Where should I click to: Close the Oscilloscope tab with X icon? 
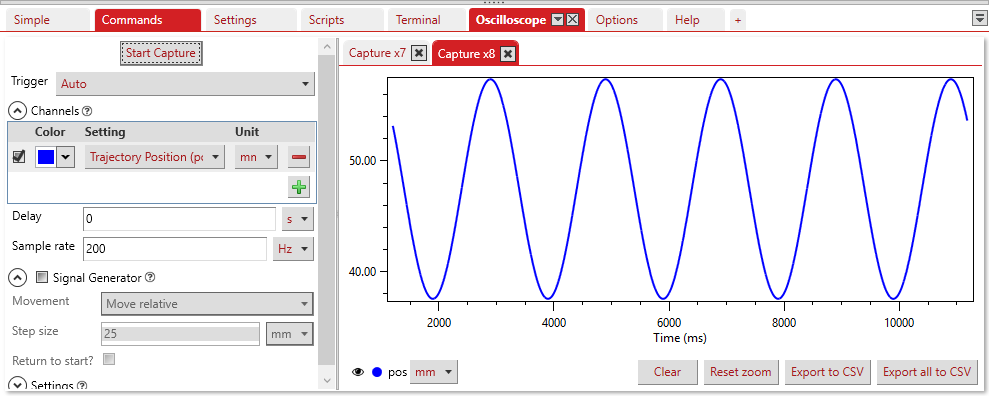[572, 20]
